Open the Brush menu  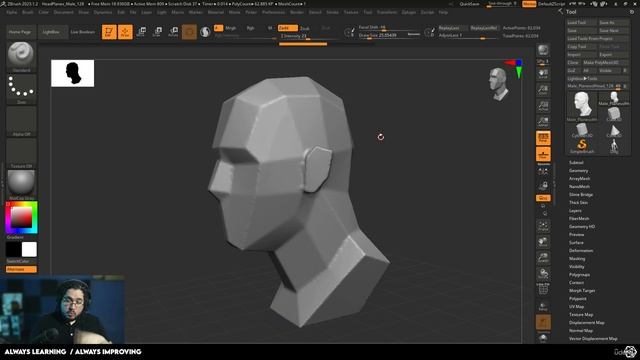(x=28, y=12)
